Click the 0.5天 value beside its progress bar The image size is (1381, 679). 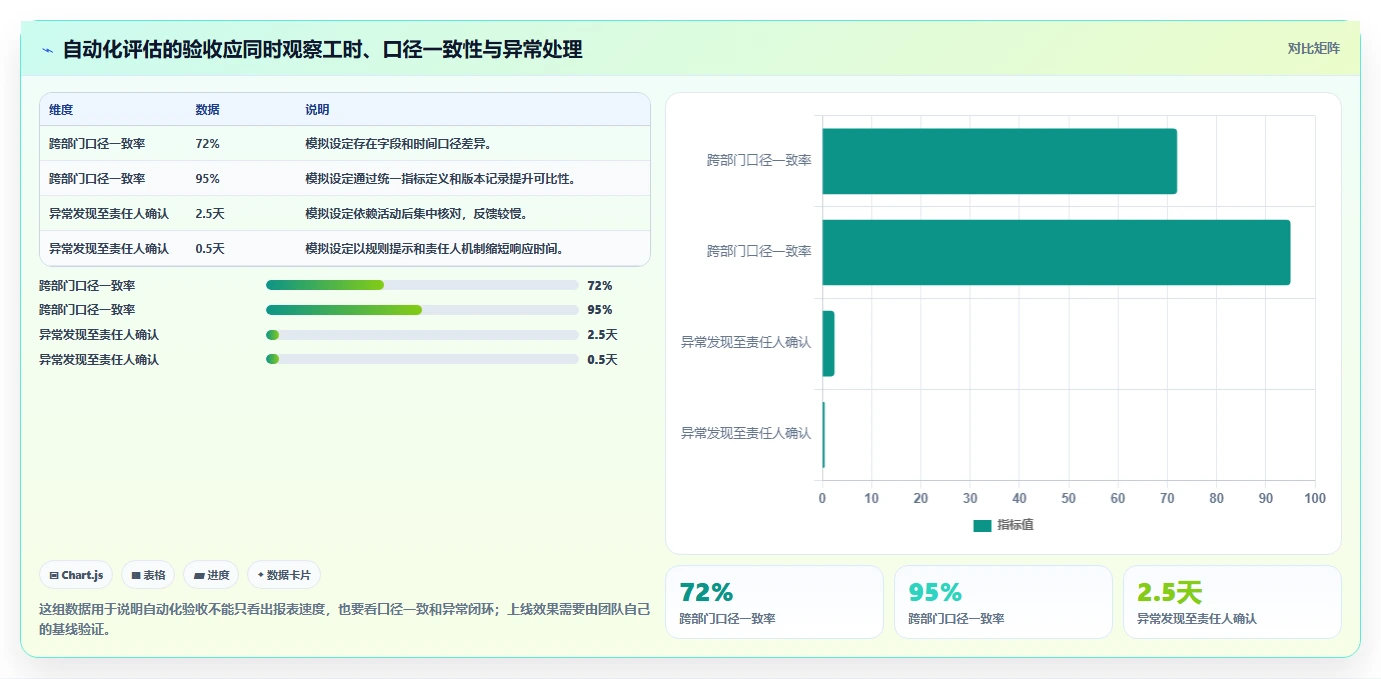[x=602, y=360]
